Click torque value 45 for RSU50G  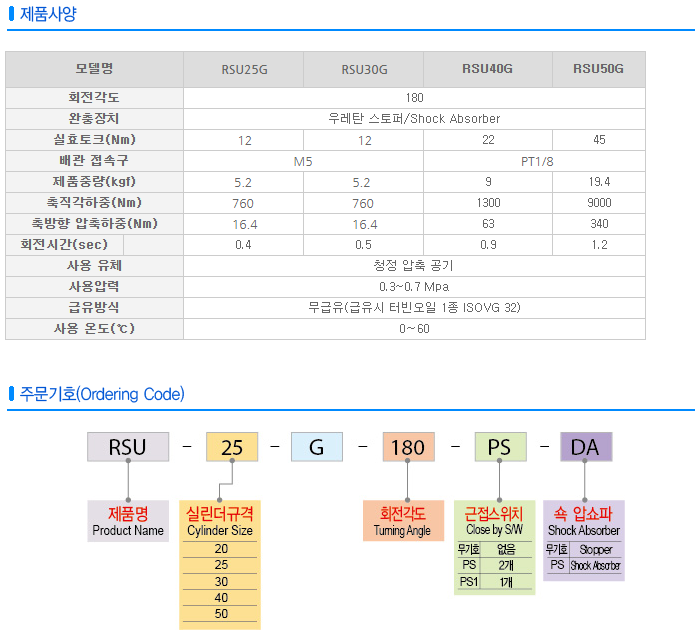pos(599,140)
